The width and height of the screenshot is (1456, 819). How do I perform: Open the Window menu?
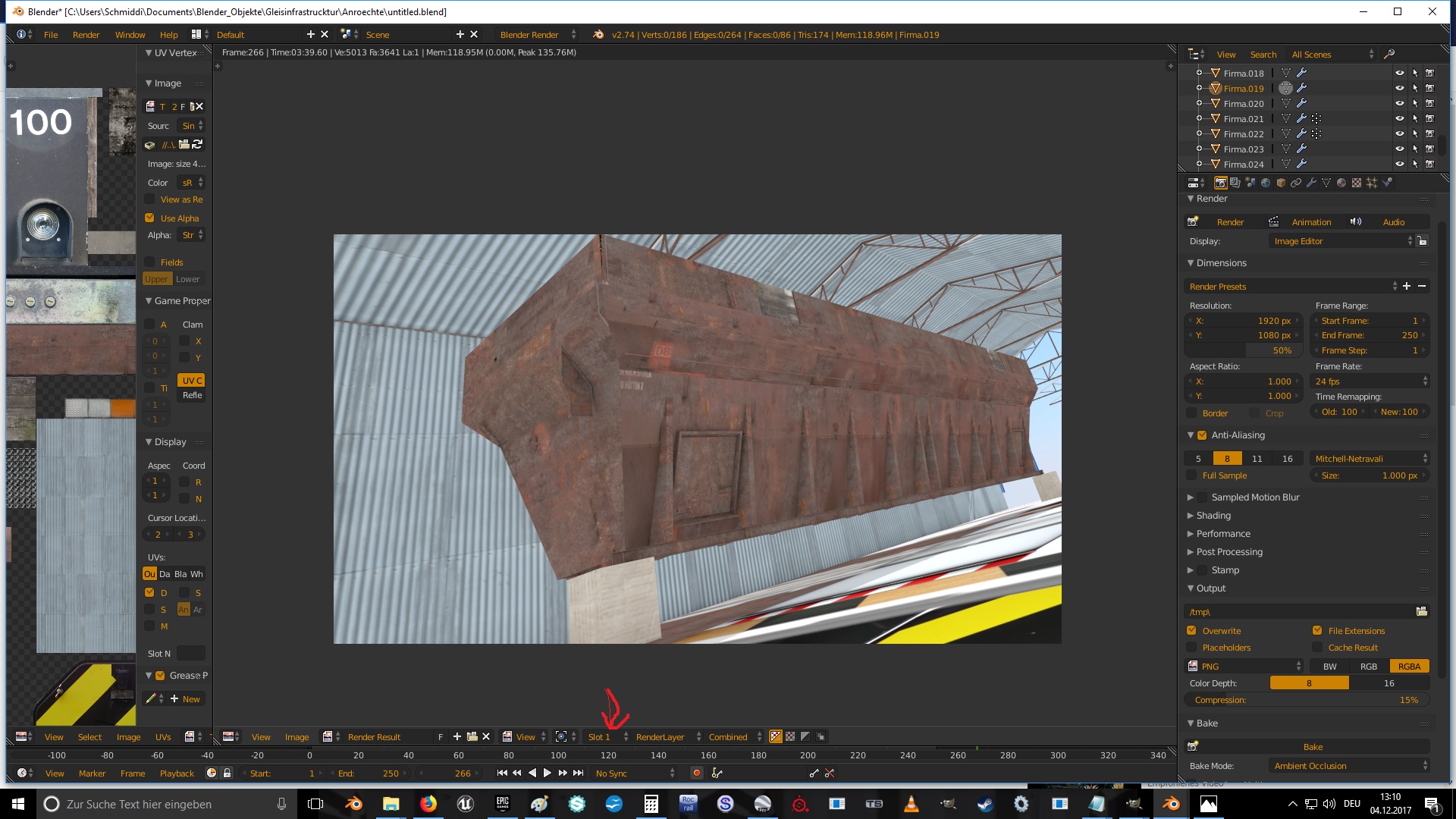(130, 35)
